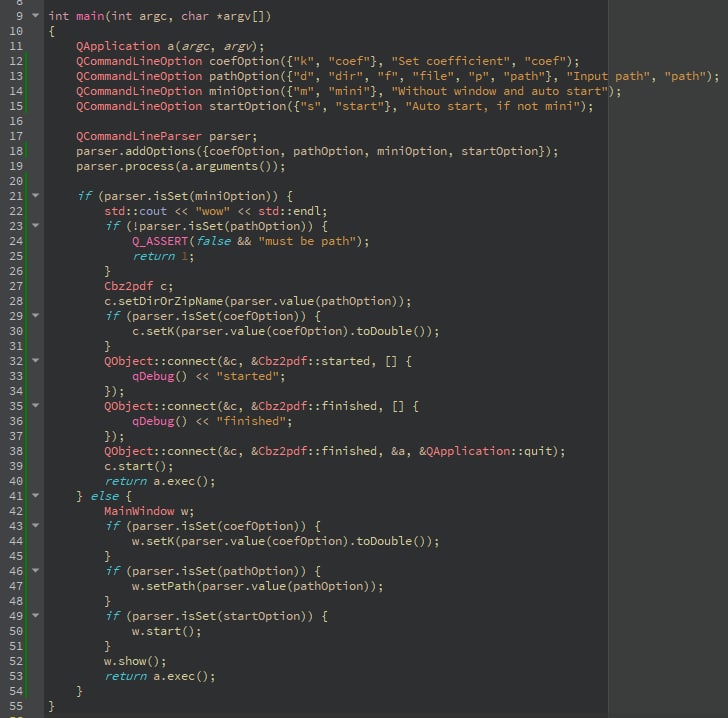The image size is (728, 718).
Task: Click QCommandLineParser type on line 17
Action: pos(139,136)
